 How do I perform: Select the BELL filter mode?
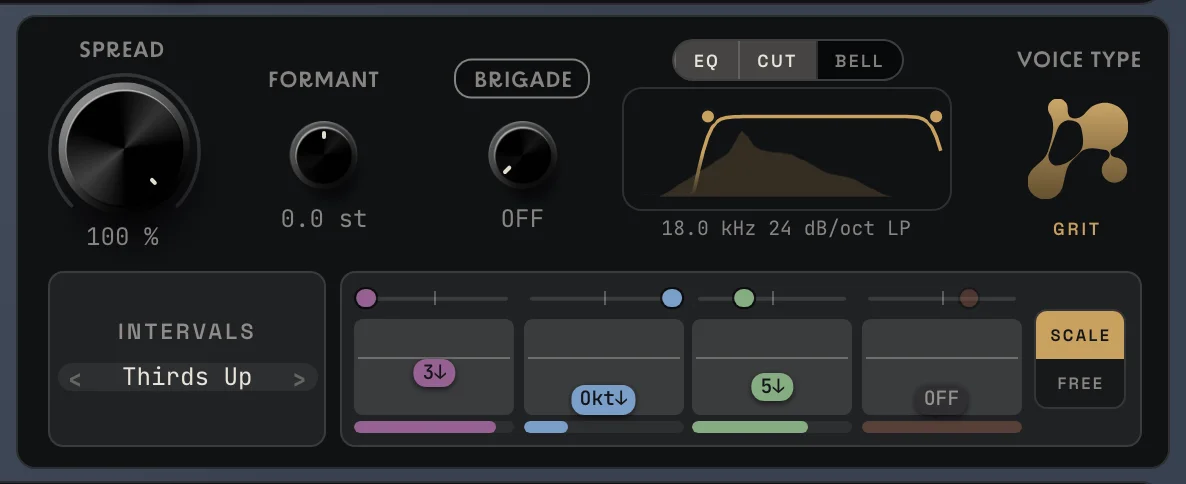tap(859, 60)
